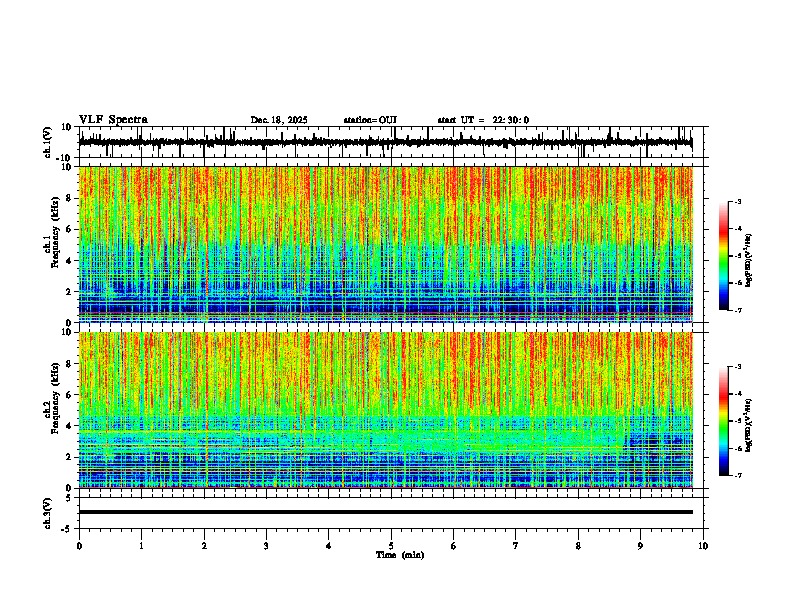The image size is (792, 612).
Task: Click the "6" kHz tick of ch.1 spectrogram
Action: (71, 230)
